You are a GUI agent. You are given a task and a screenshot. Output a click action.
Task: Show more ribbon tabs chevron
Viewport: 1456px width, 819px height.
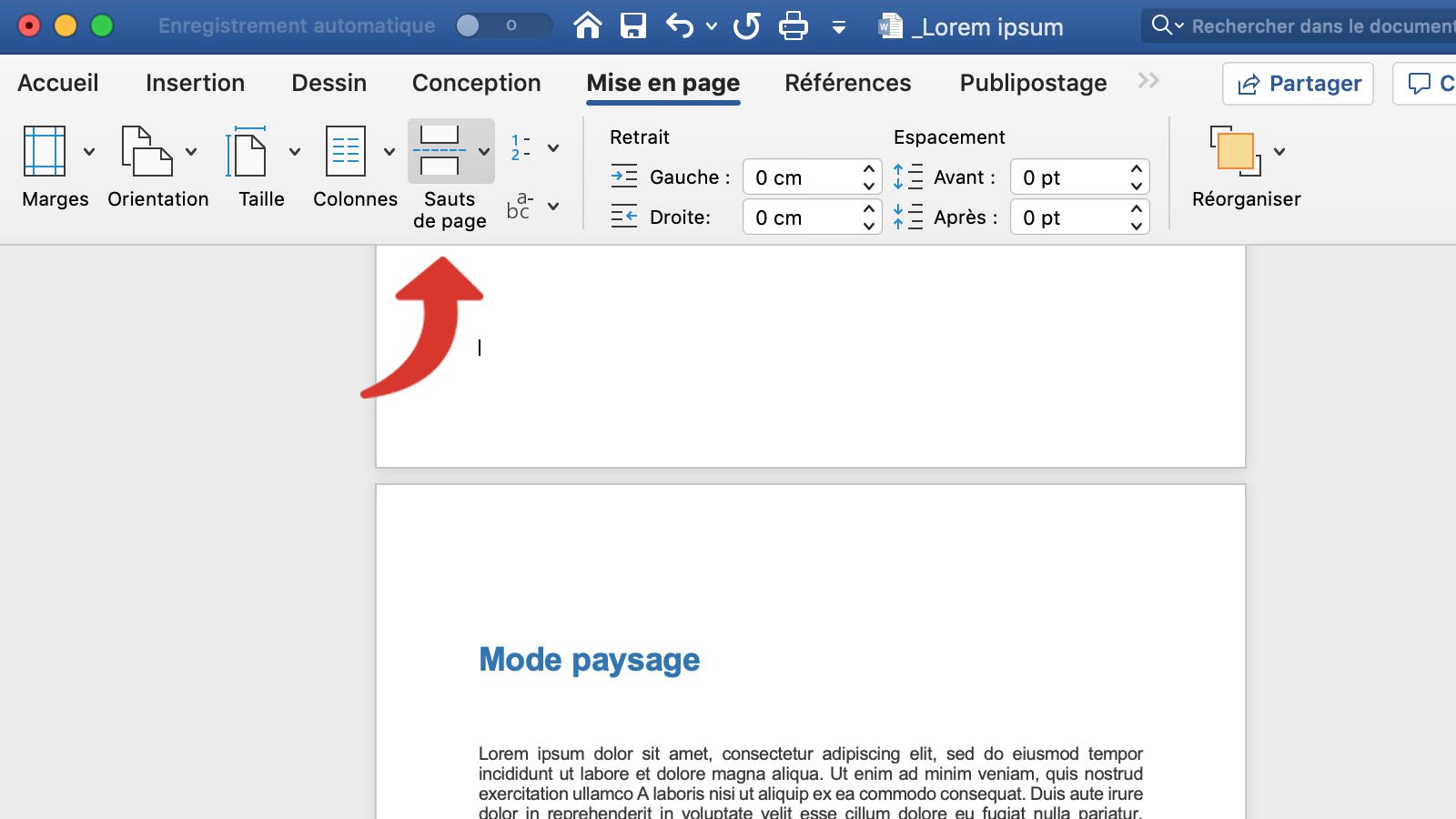[1148, 81]
